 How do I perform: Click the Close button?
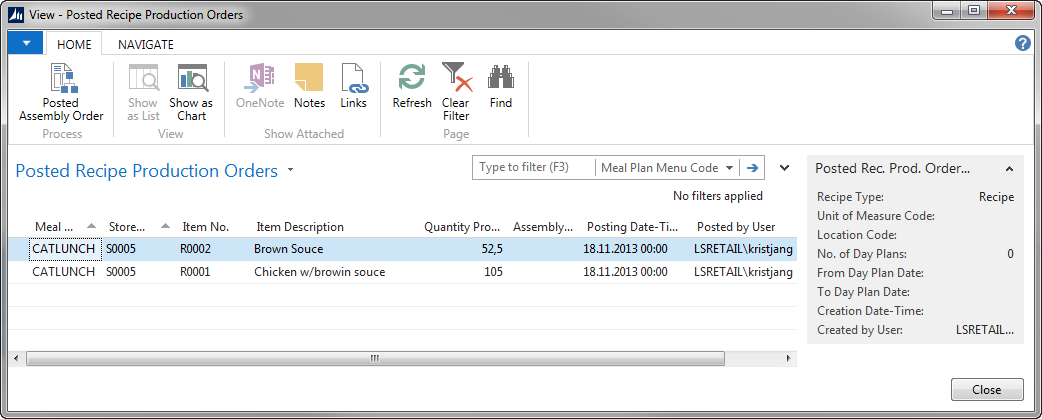coord(986,389)
